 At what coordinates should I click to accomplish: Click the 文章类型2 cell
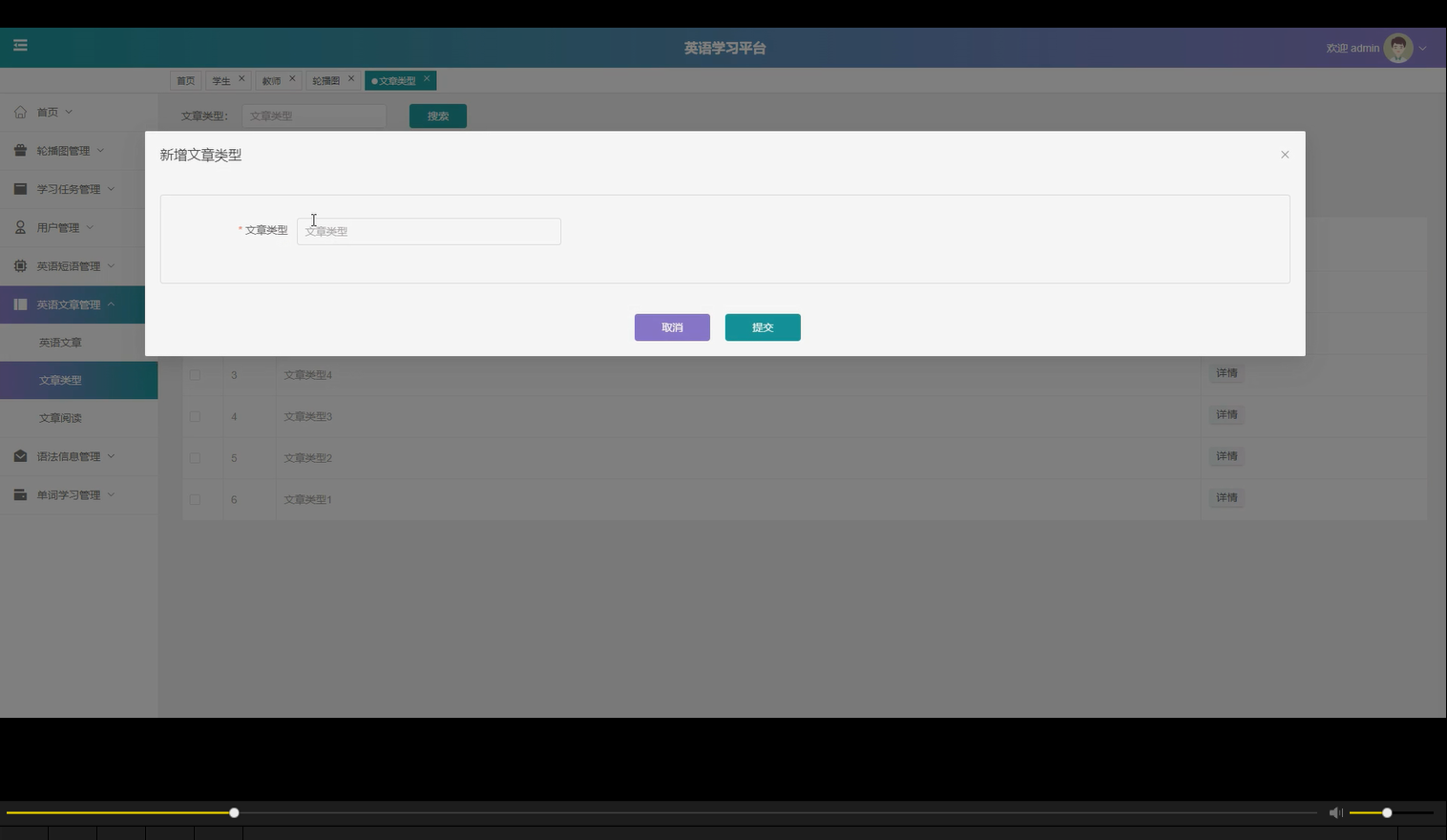tap(738, 458)
